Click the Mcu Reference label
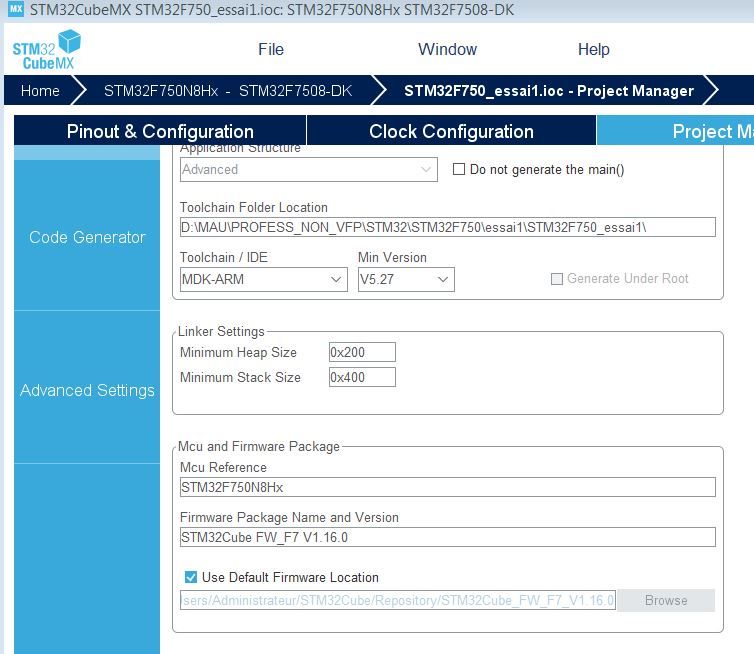754x654 pixels. tap(223, 467)
